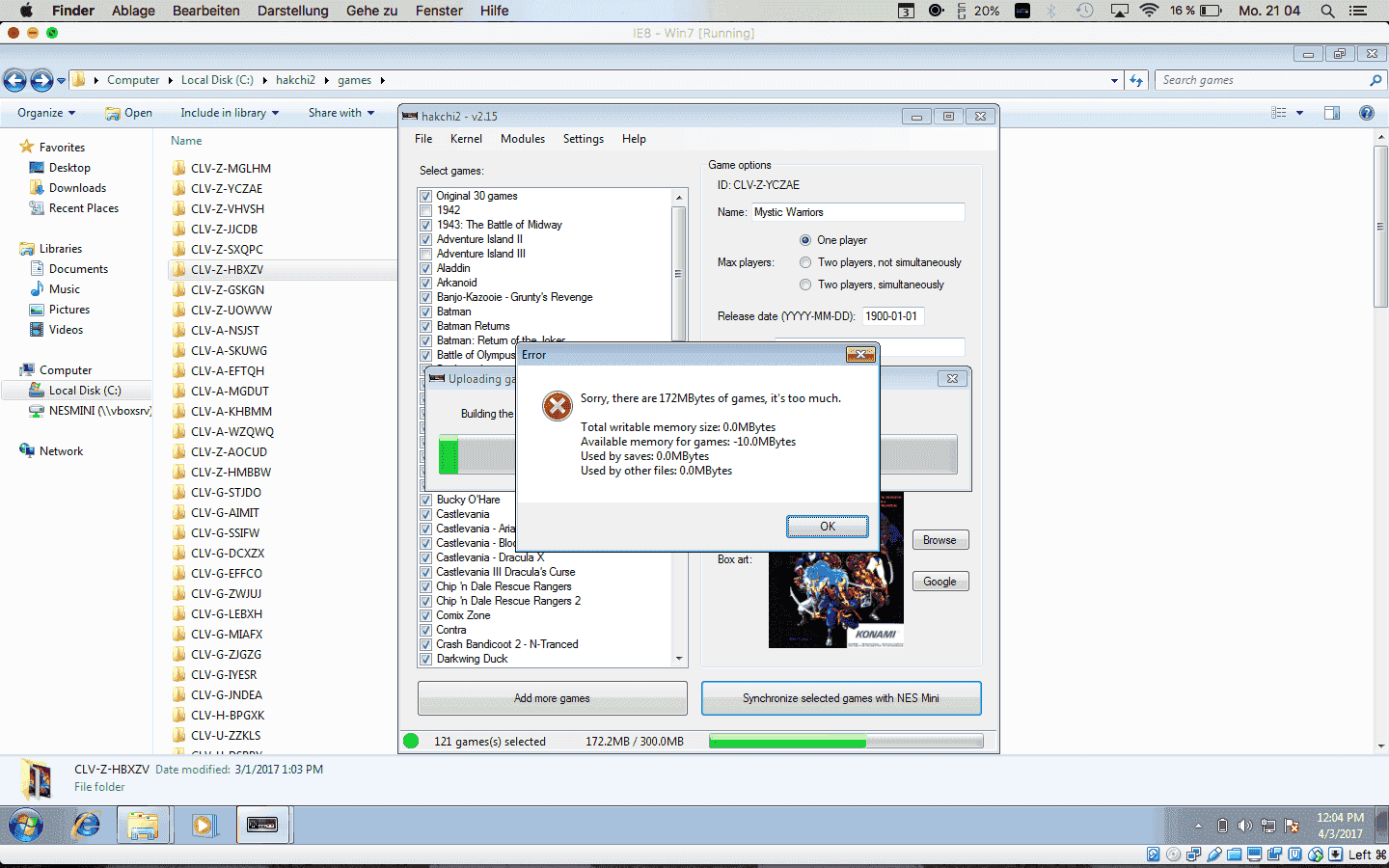
Task: Open hakchi2 Modules menu
Action: click(x=523, y=139)
